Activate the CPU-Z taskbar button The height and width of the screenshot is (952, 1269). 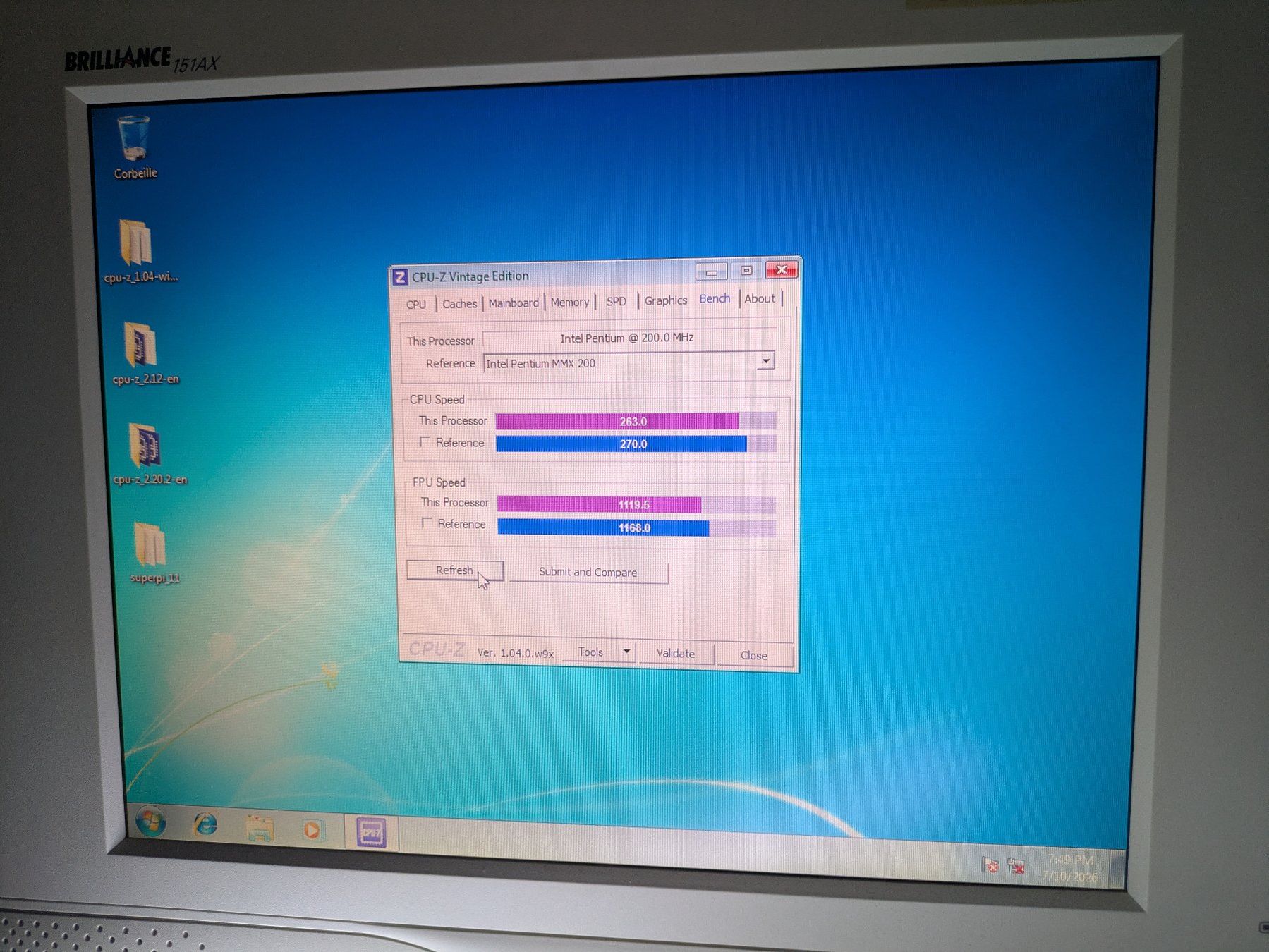pos(371,833)
